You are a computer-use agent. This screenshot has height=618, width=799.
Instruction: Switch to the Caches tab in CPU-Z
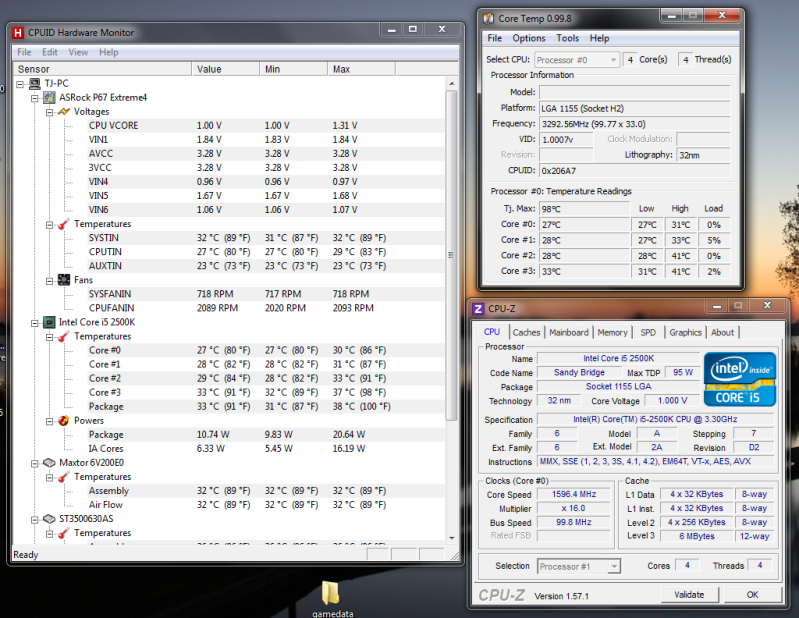coord(526,333)
